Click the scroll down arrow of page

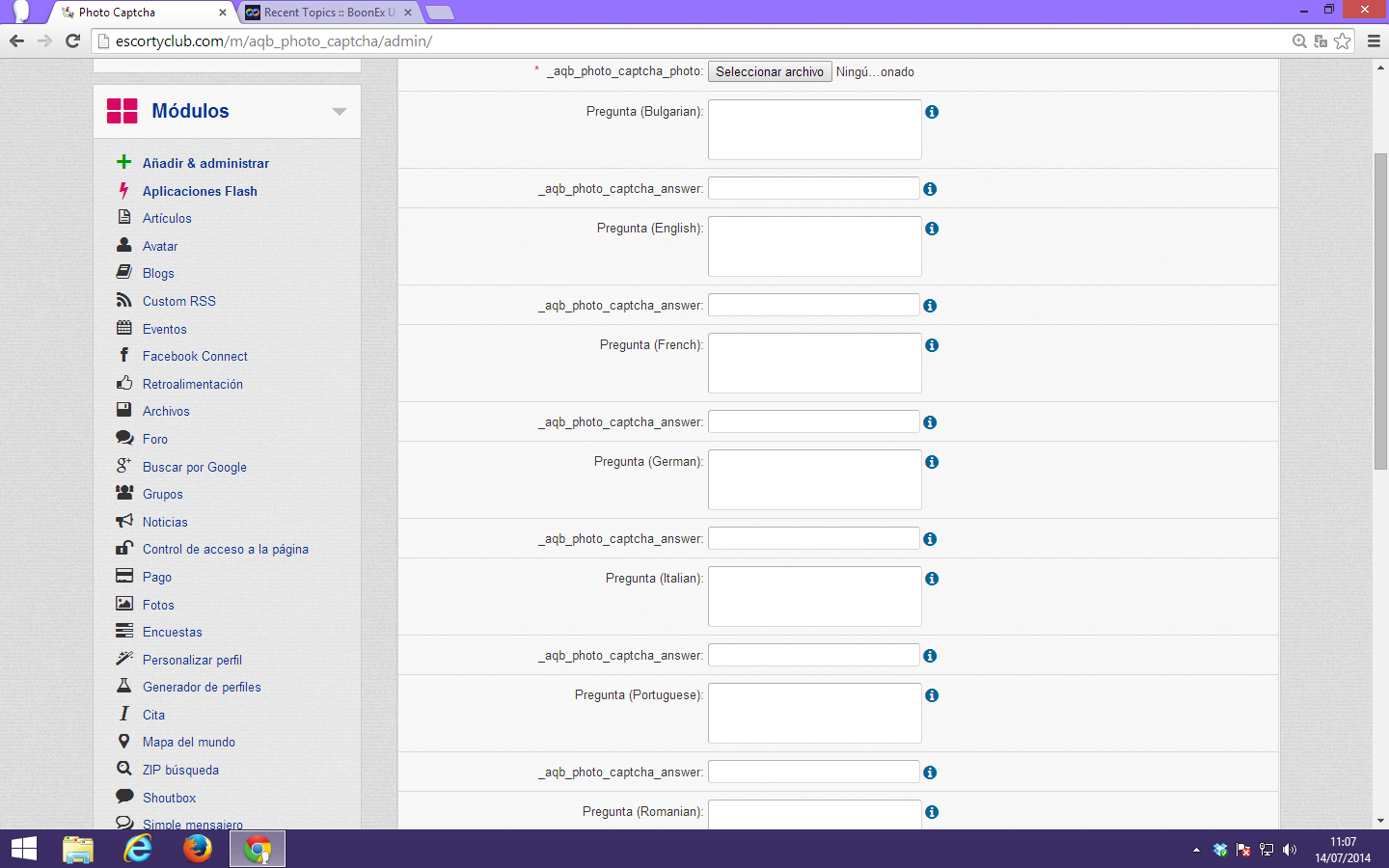1380,821
